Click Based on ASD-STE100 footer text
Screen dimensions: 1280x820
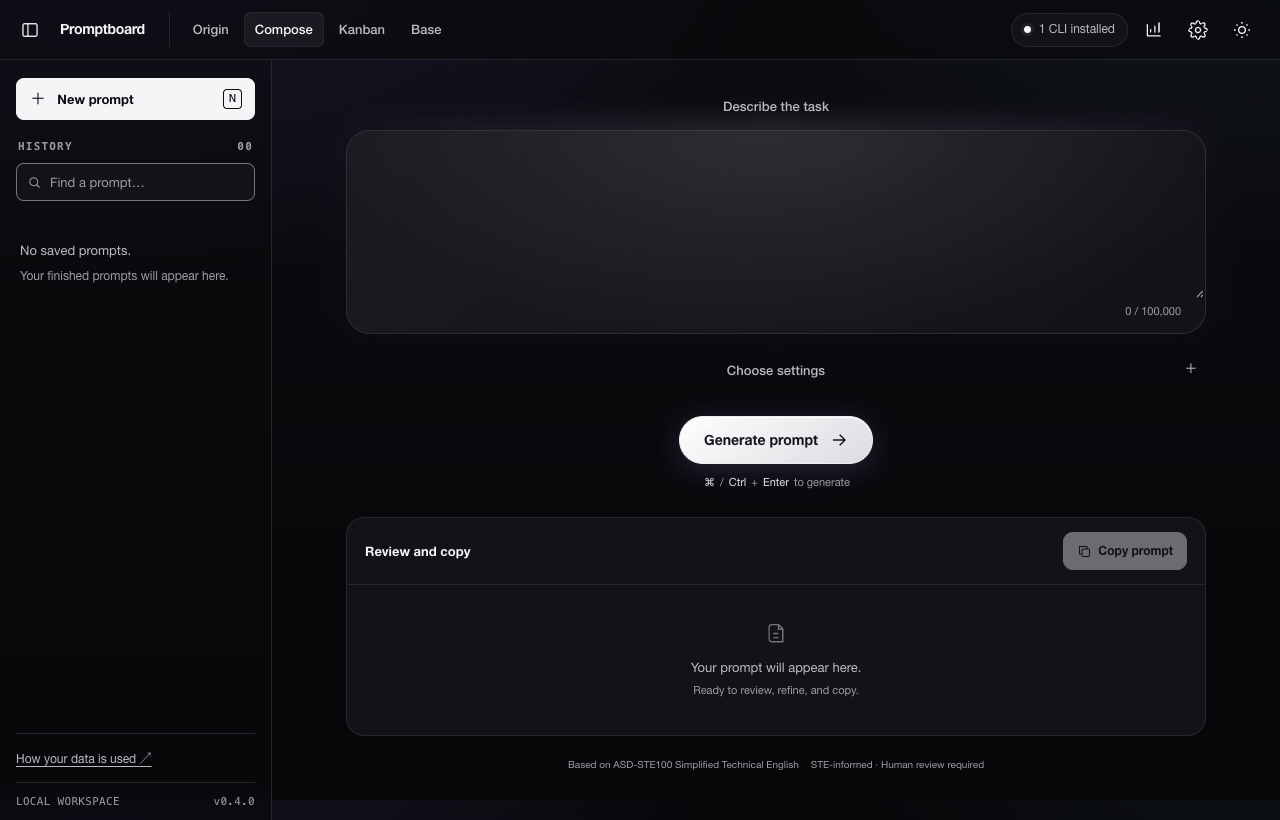pyautogui.click(x=683, y=764)
